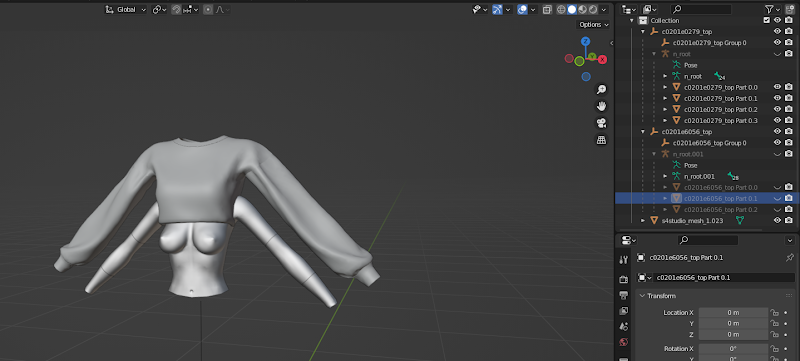Toggle proportional editing

click(208, 9)
